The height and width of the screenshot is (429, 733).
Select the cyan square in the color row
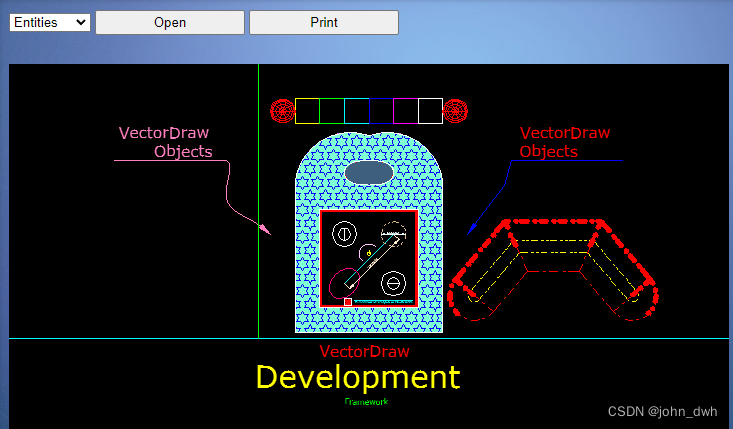click(x=357, y=111)
